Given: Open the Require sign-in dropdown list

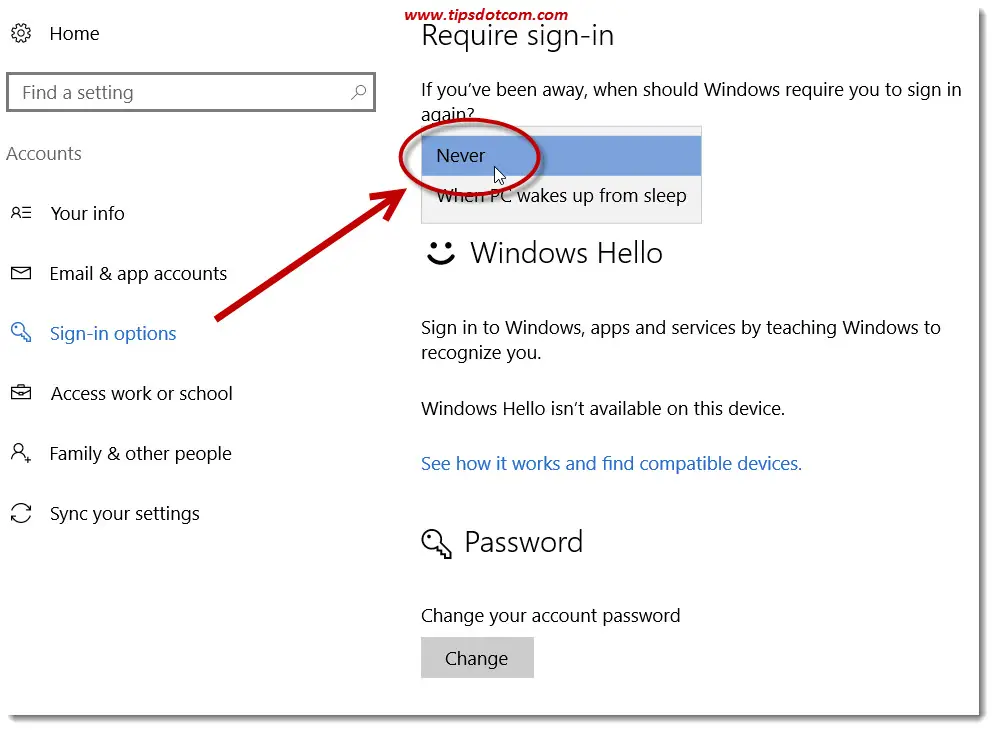Looking at the screenshot, I should click(560, 155).
